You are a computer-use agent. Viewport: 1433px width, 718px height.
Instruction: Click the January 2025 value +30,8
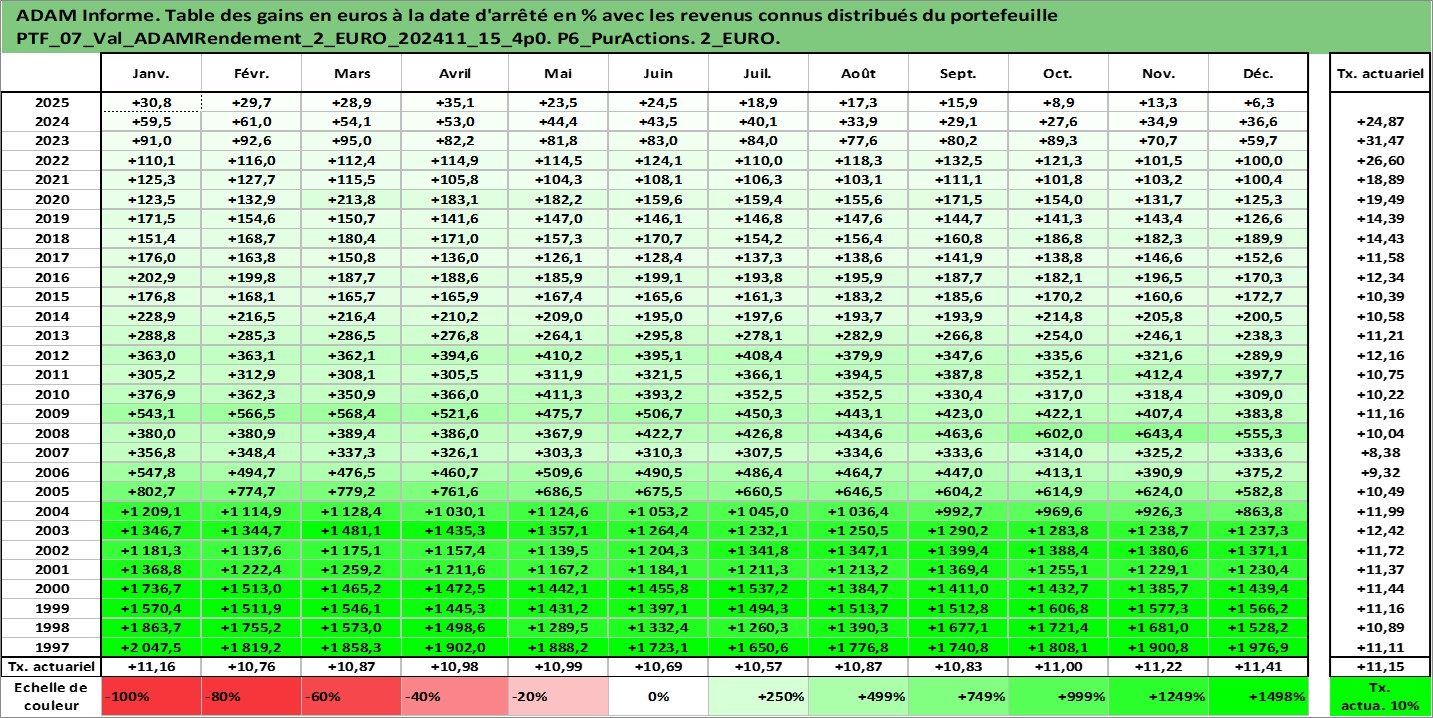pyautogui.click(x=152, y=102)
